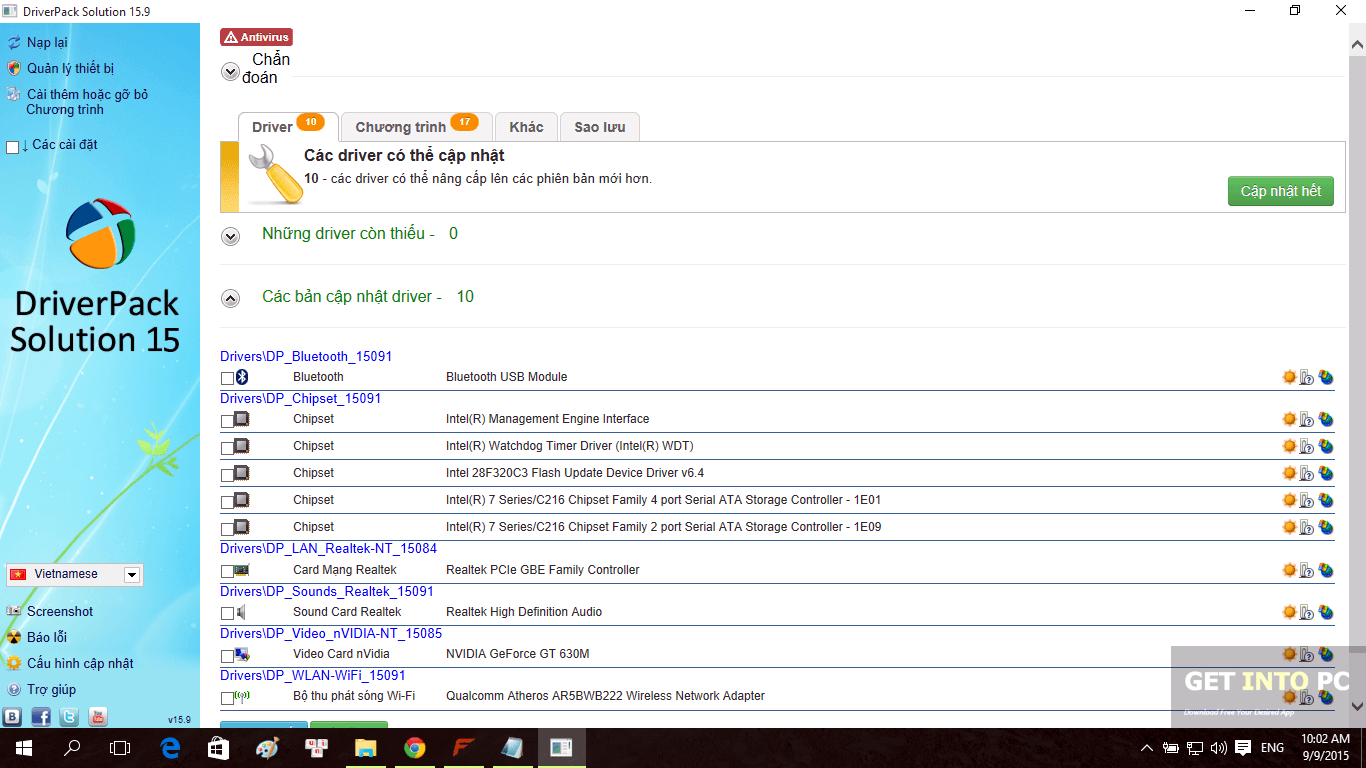The height and width of the screenshot is (768, 1366).
Task: Click the red Antivirus warning badge
Action: [256, 37]
